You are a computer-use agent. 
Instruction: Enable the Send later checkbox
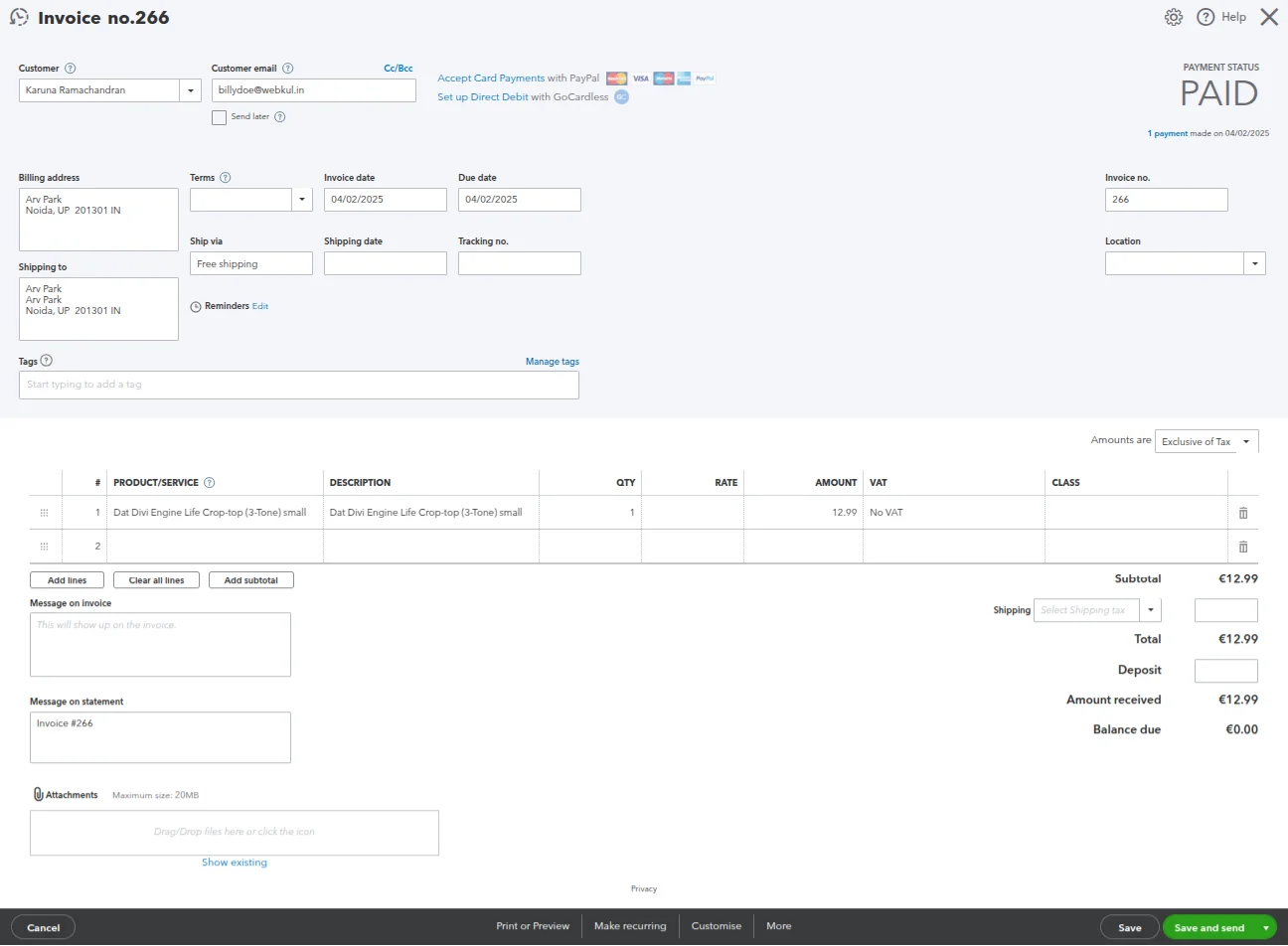click(219, 117)
